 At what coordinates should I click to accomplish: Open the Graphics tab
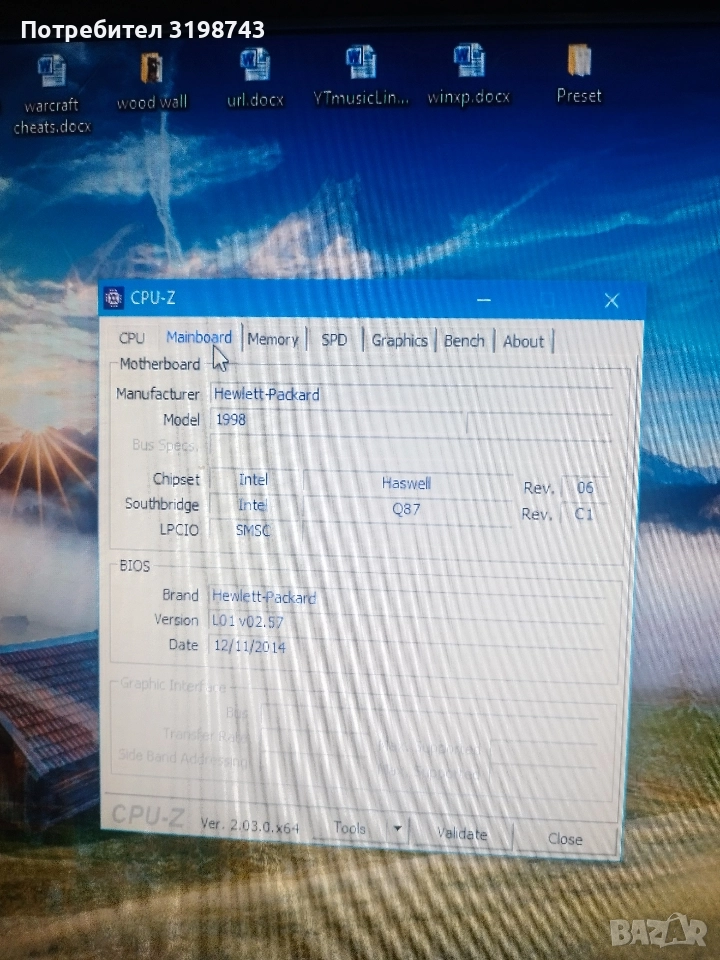tap(399, 340)
